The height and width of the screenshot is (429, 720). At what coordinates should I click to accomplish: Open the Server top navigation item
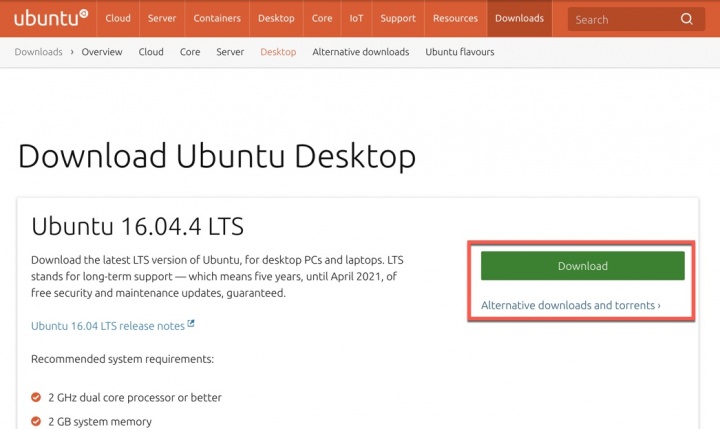coord(162,18)
